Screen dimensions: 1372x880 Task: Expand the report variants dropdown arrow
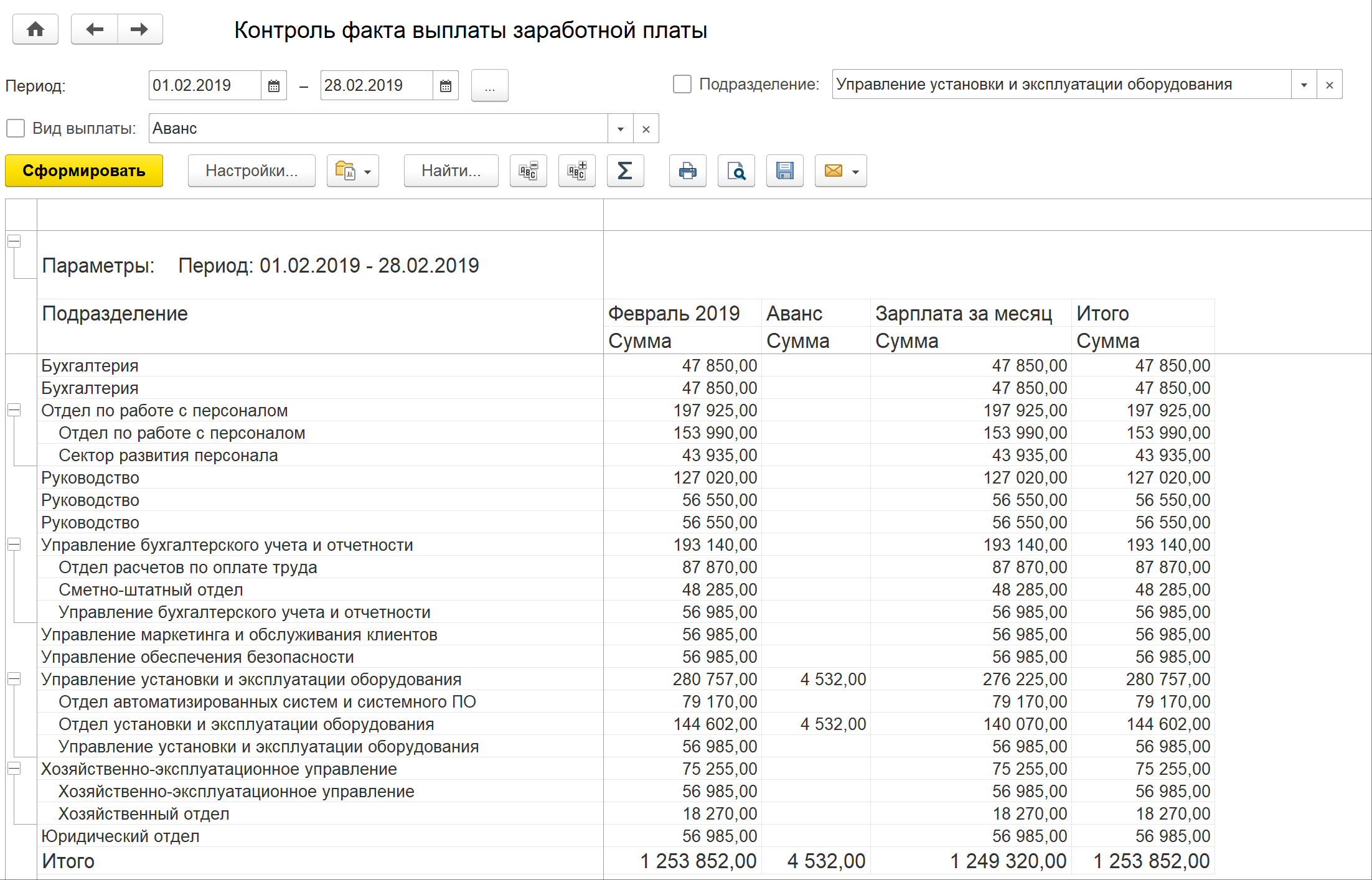click(368, 172)
